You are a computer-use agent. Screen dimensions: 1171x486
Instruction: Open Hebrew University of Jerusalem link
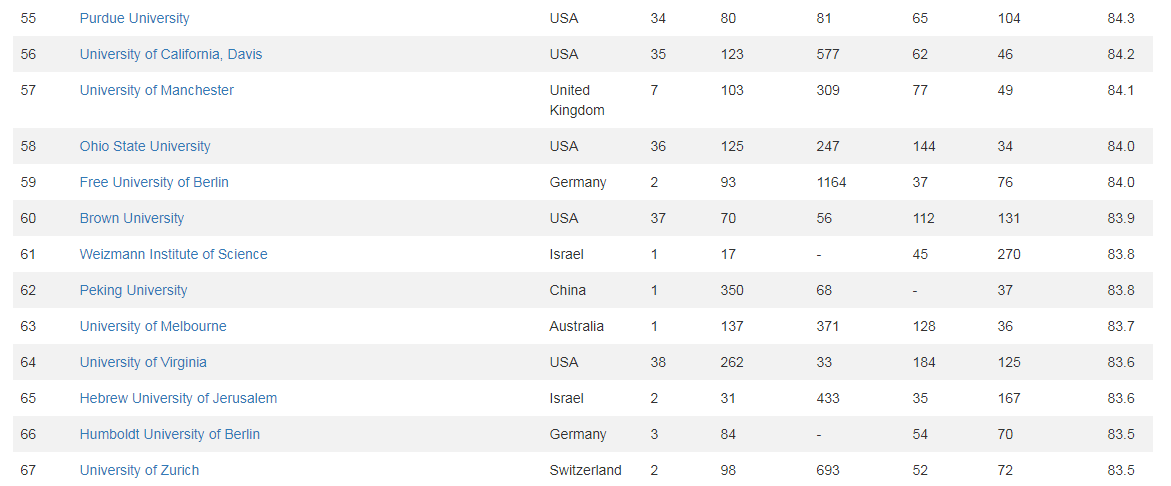tap(178, 398)
